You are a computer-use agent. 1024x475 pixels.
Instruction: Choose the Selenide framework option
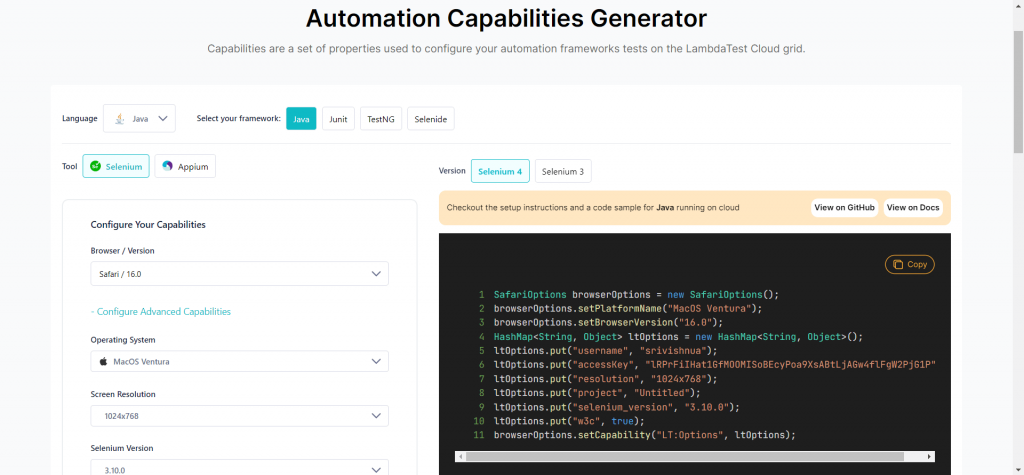(x=431, y=118)
